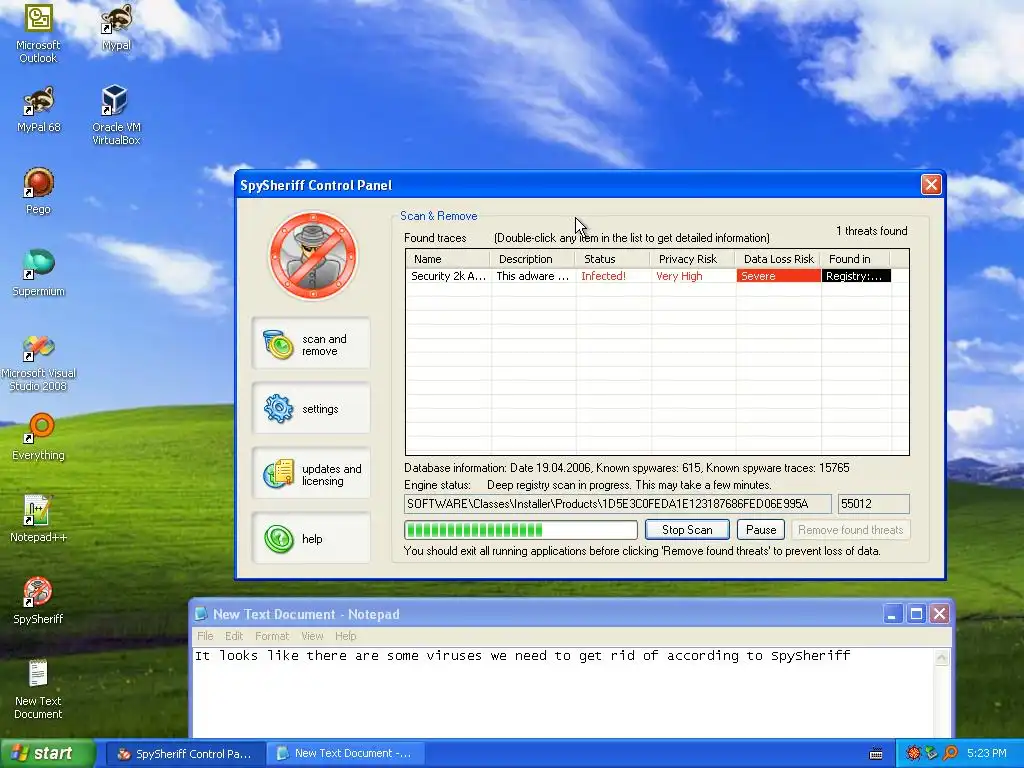Click the Windows start button

[48, 753]
